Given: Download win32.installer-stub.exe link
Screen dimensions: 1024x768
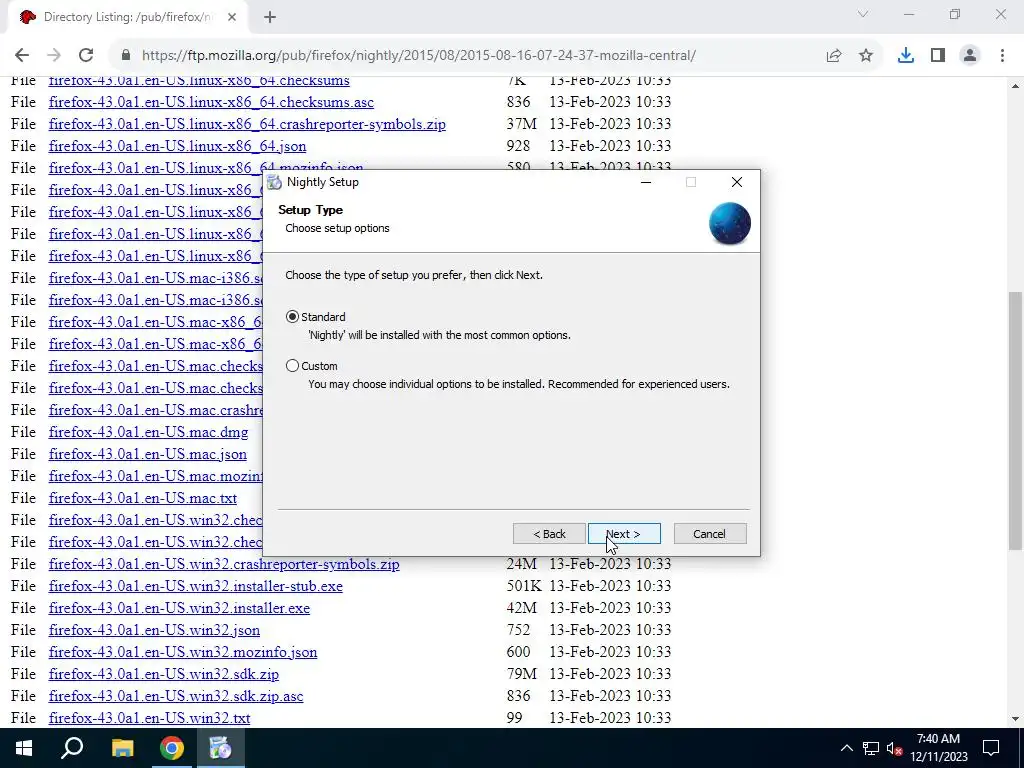Looking at the screenshot, I should click(195, 586).
